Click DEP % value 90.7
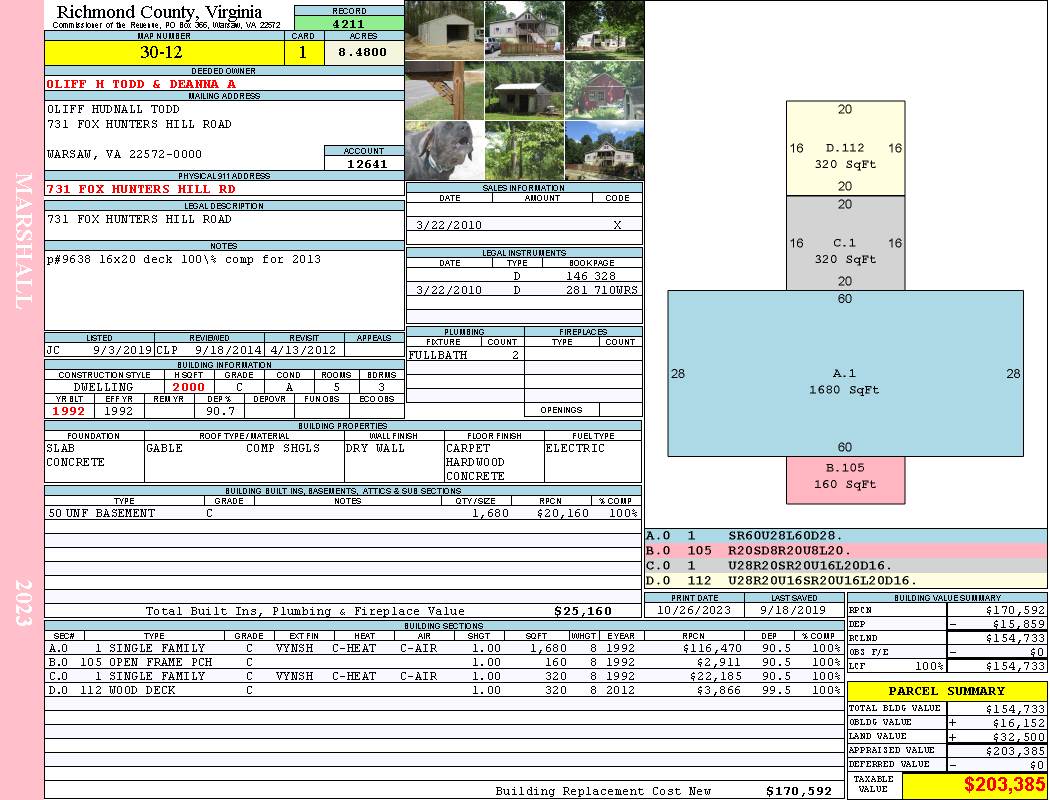The height and width of the screenshot is (800, 1050). (x=220, y=411)
